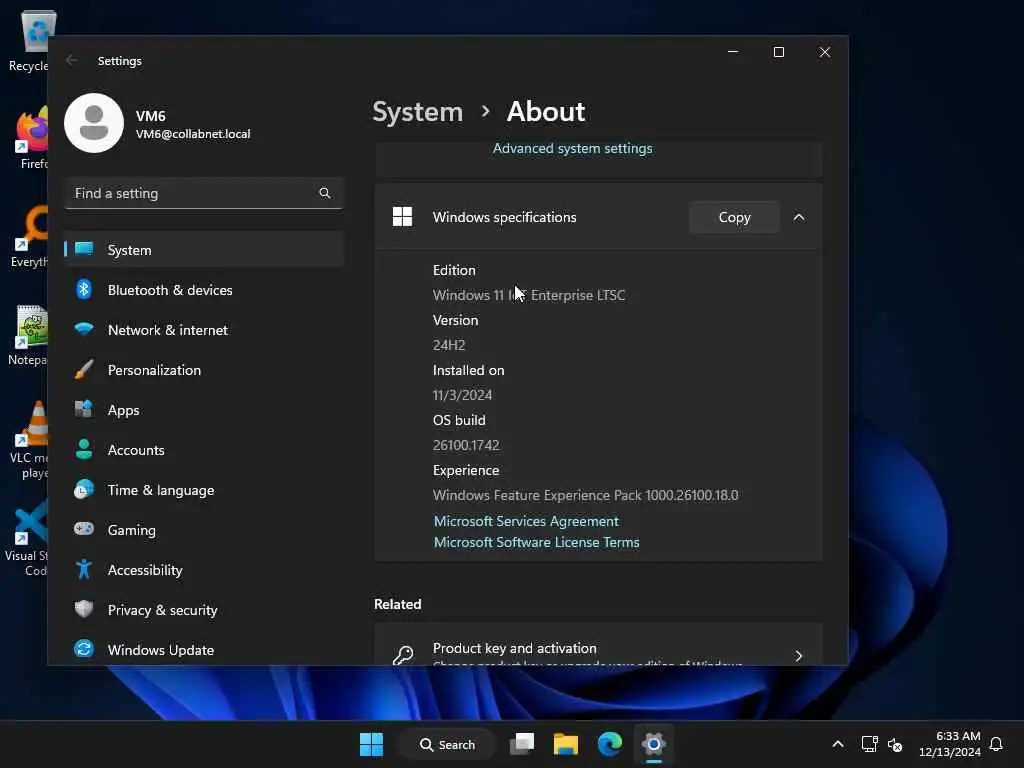Image resolution: width=1024 pixels, height=768 pixels.
Task: Click the Windows Feature Experience Pack text
Action: pyautogui.click(x=585, y=495)
